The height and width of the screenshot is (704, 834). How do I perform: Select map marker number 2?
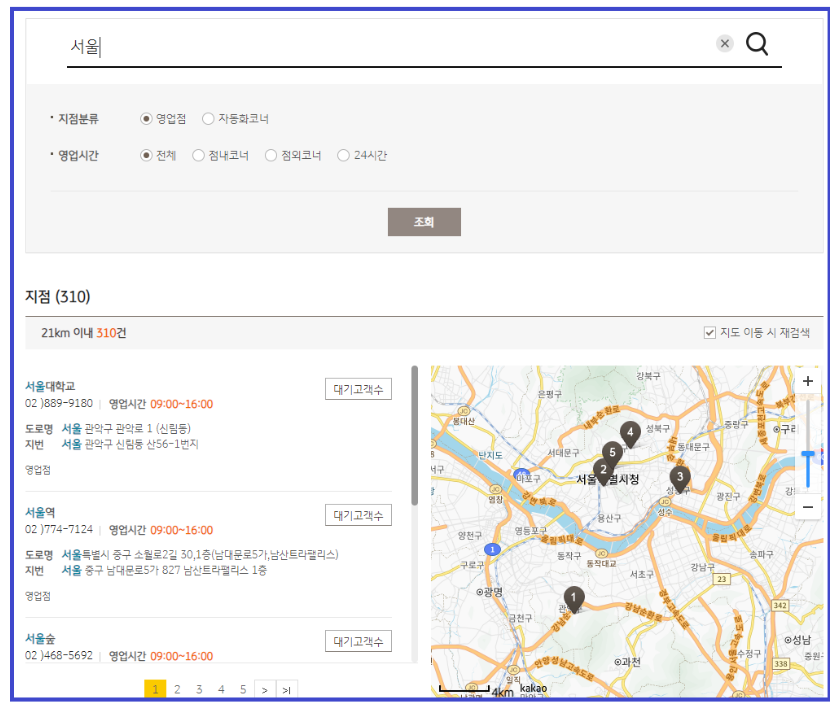coord(603,471)
